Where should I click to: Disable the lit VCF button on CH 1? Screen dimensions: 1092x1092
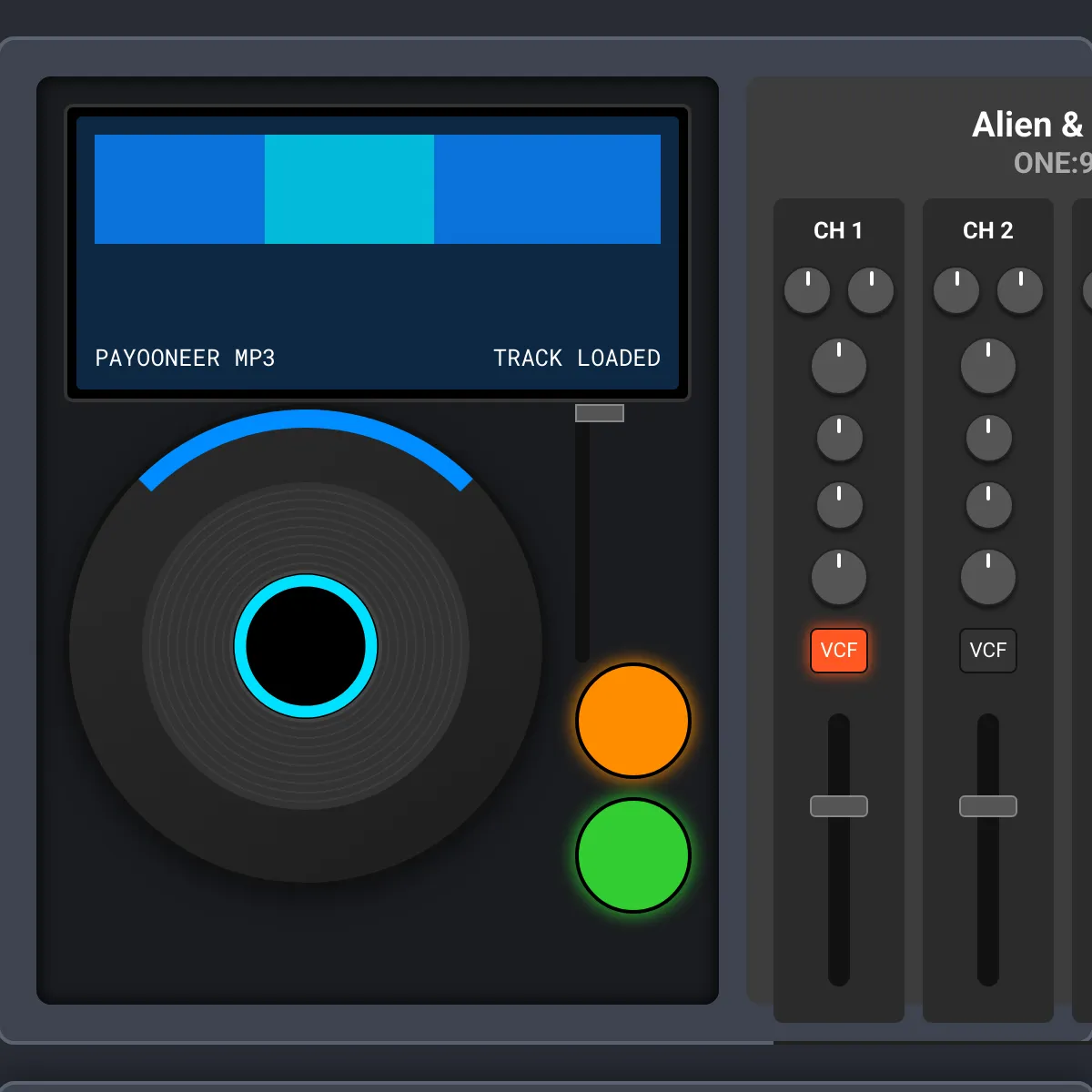click(838, 650)
